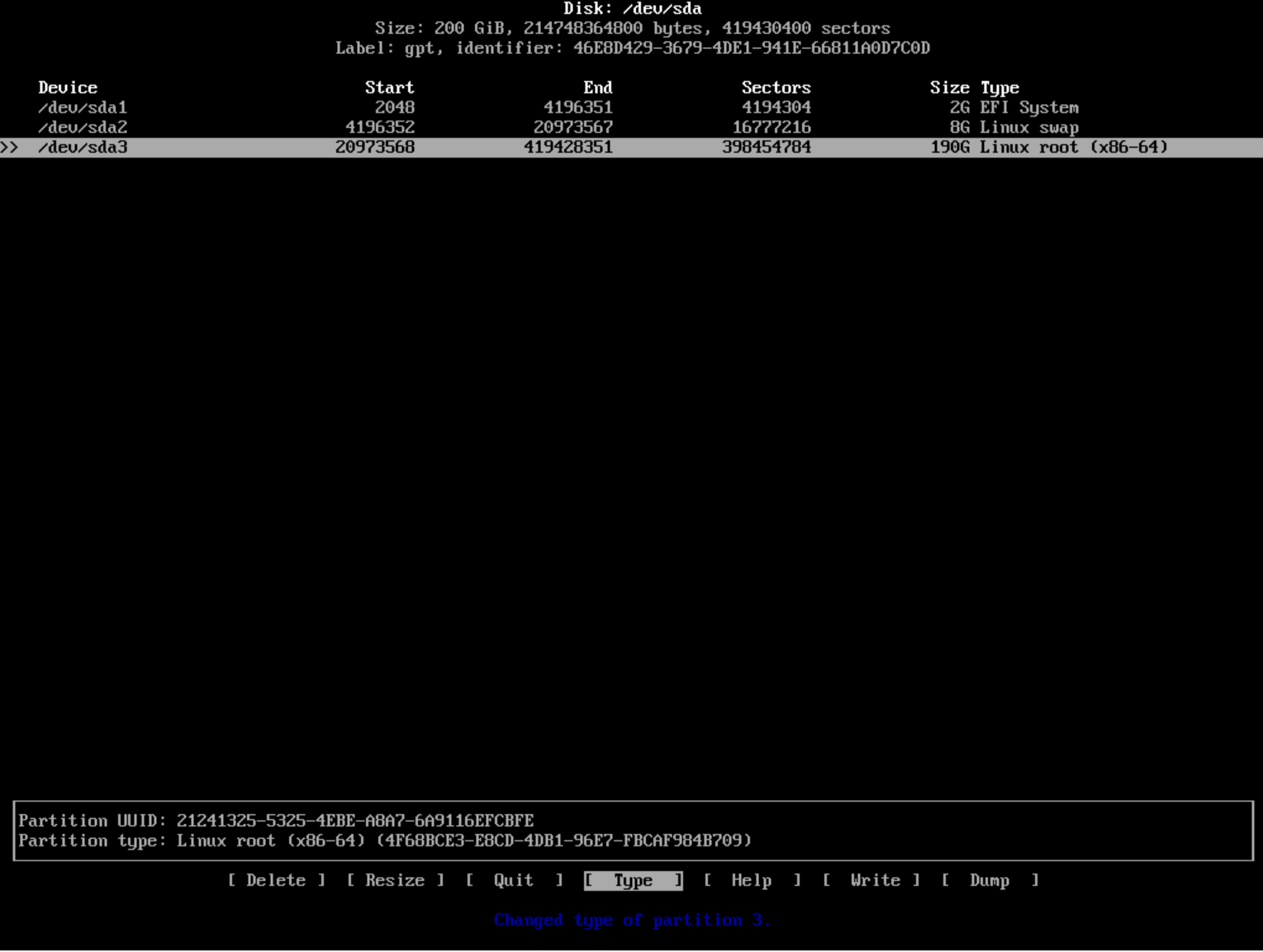Click the Linux swap type entry
Image resolution: width=1263 pixels, height=952 pixels.
[x=1028, y=127]
